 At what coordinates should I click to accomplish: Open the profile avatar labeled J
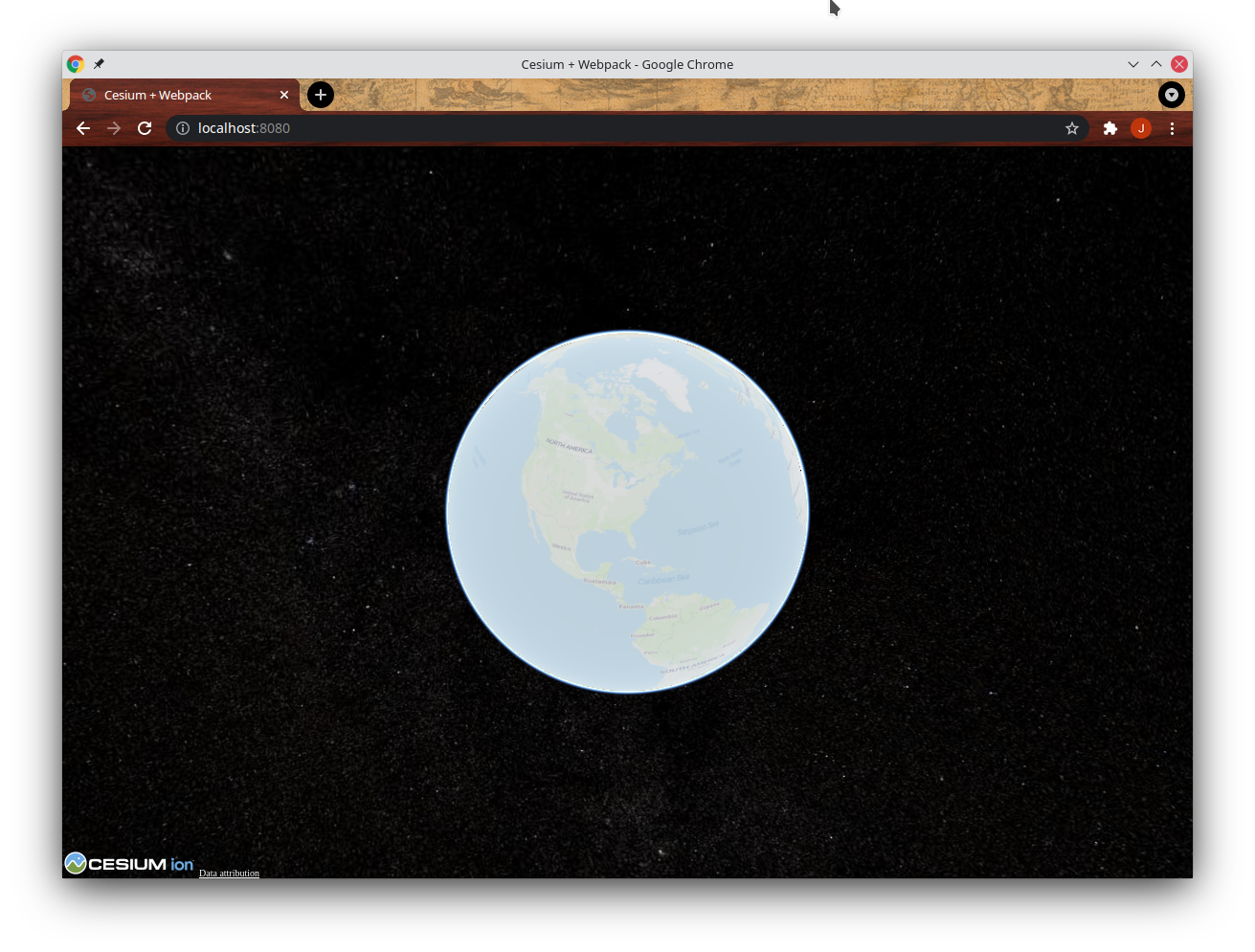[x=1141, y=128]
